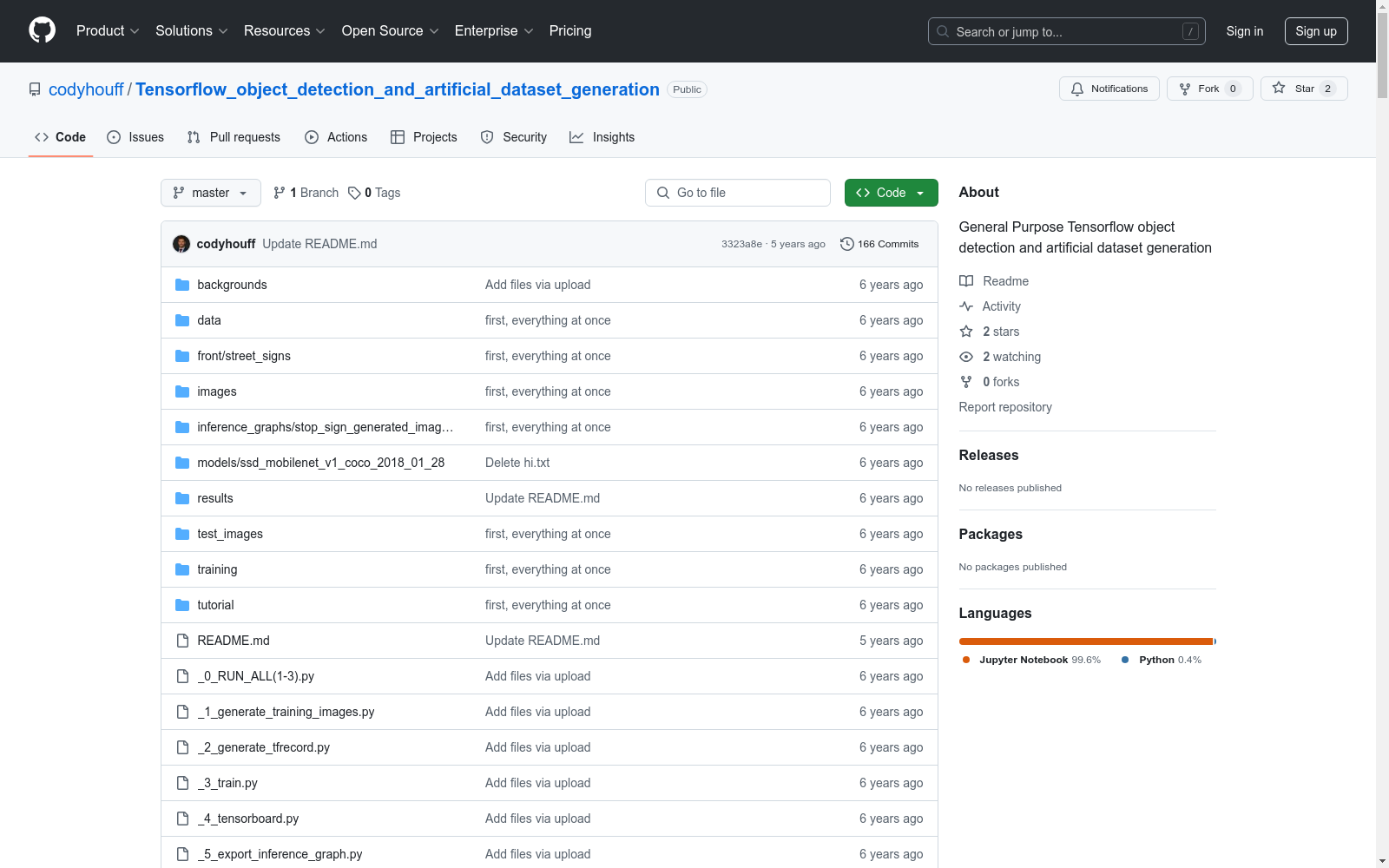Go to the Security tab
The height and width of the screenshot is (868, 1389).
pos(514,137)
